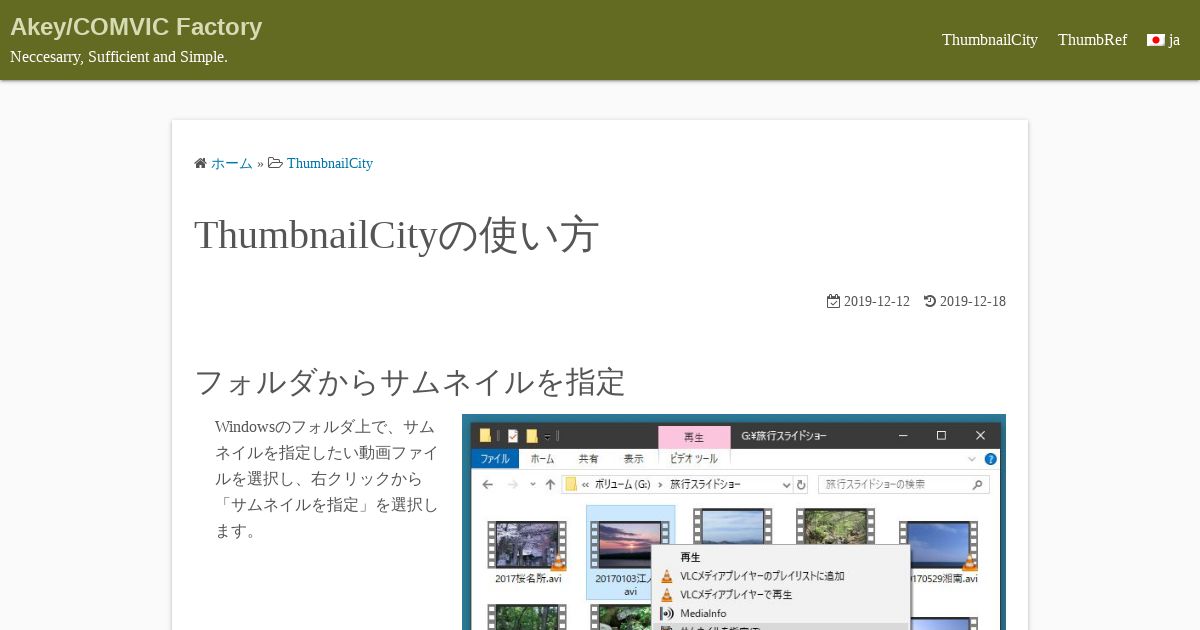Click the calendar-check icon beside 2019-12-12
This screenshot has height=630, width=1200.
(833, 301)
